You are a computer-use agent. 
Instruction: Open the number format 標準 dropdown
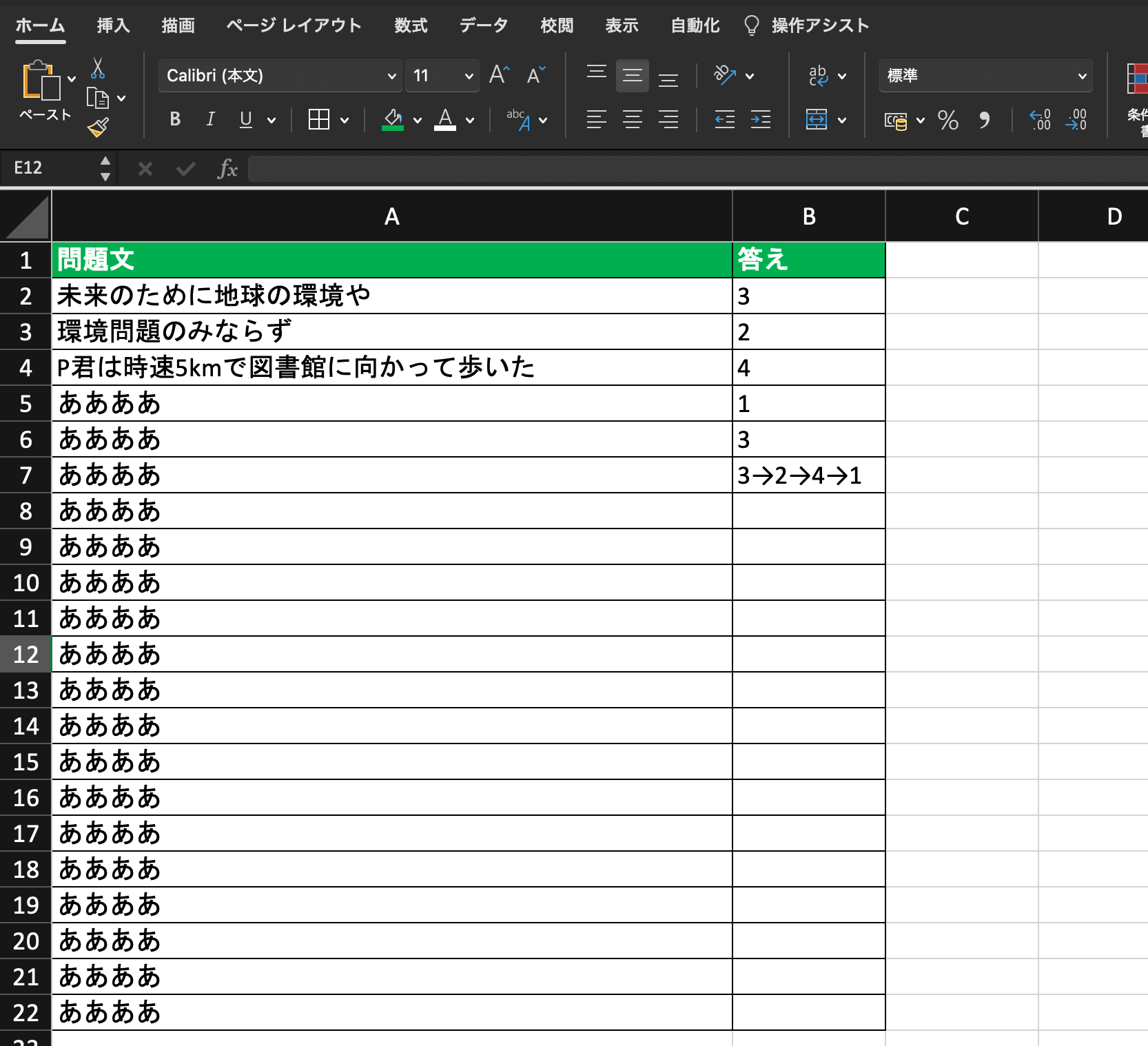[1082, 76]
